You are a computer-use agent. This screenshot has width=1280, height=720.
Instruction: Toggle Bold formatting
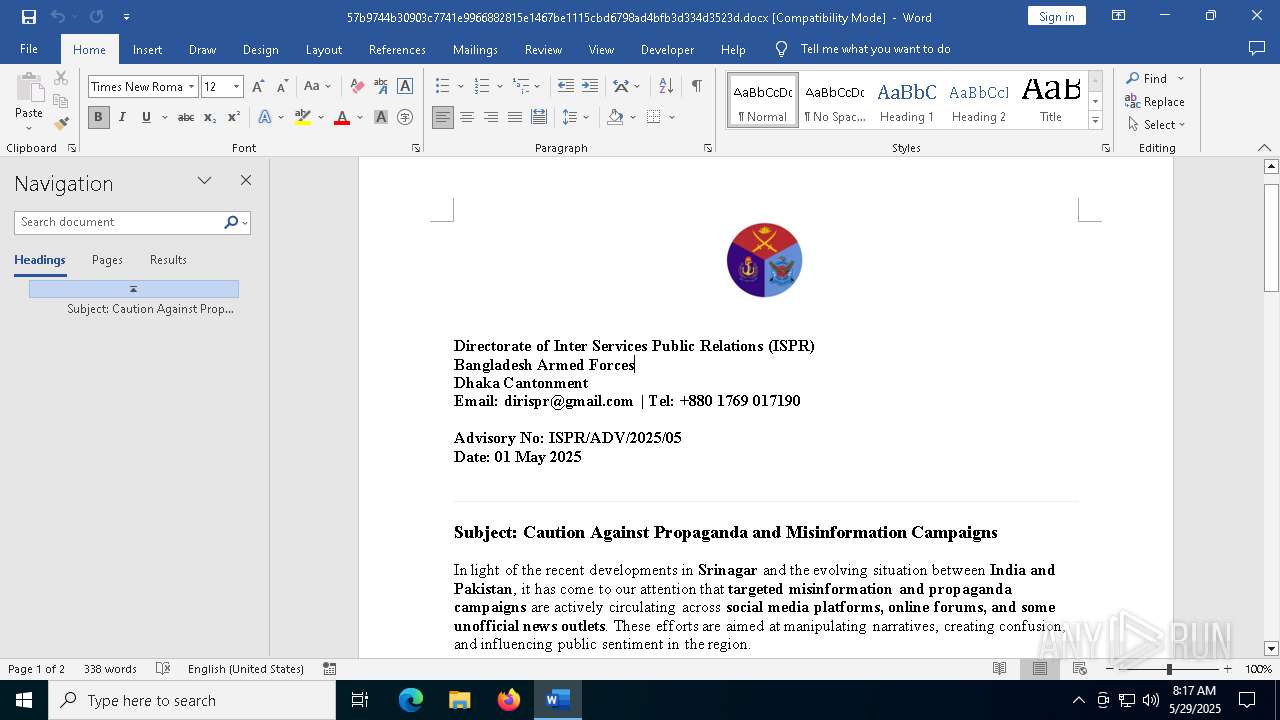[x=98, y=118]
